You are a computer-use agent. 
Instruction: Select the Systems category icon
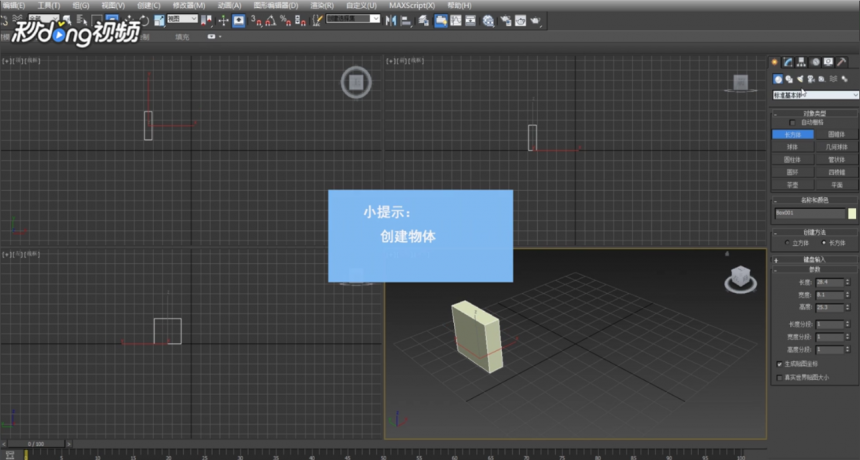(x=845, y=79)
